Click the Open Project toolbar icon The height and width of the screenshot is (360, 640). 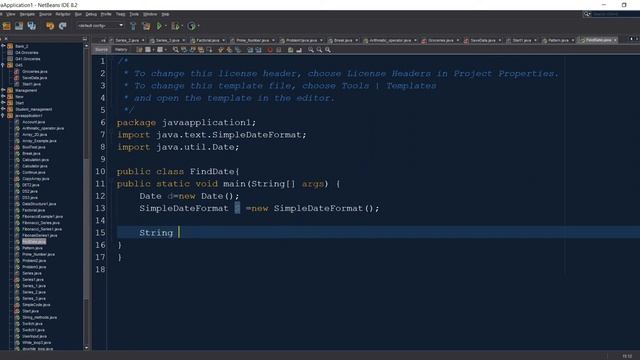pyautogui.click(x=19, y=26)
